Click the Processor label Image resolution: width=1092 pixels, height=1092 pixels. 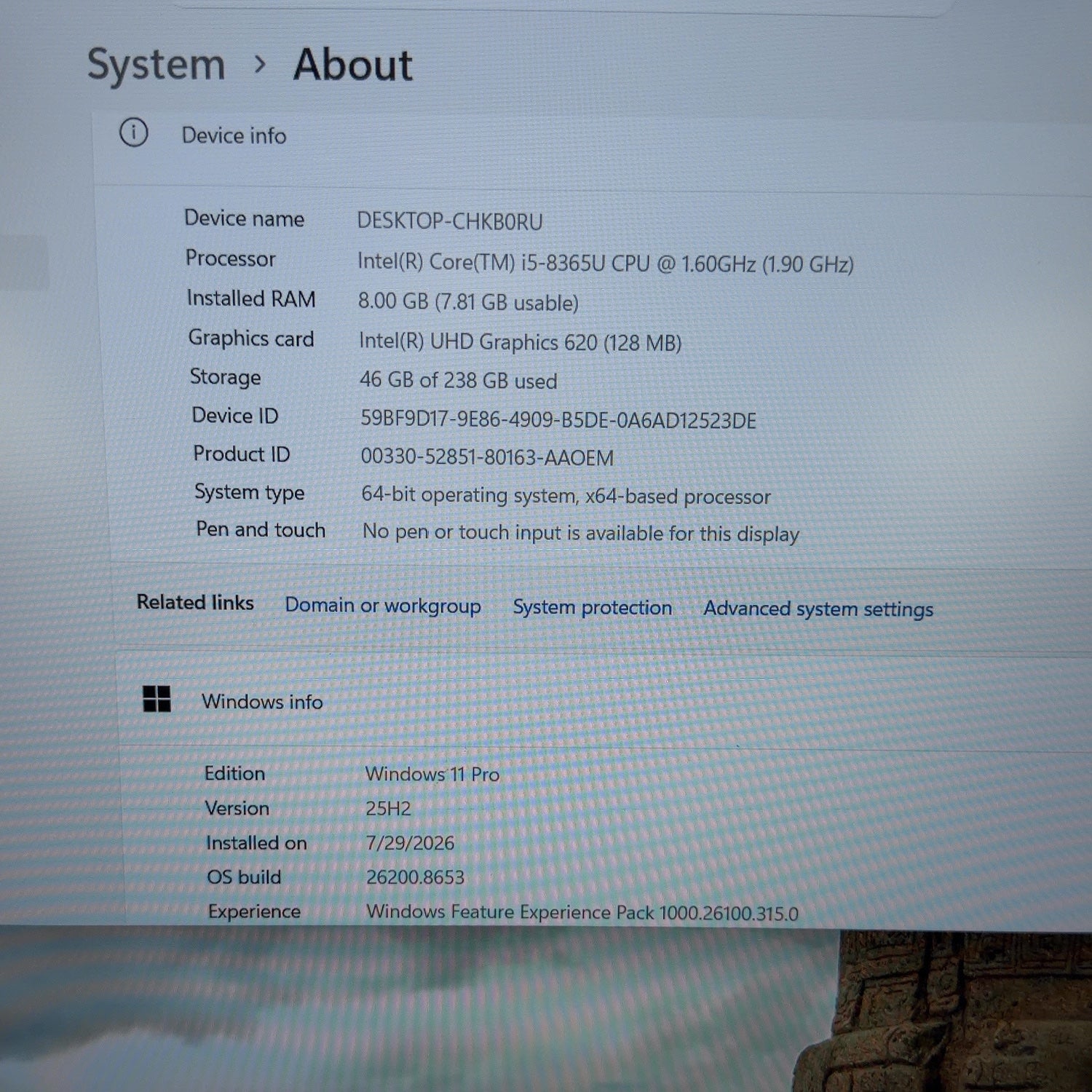point(231,258)
